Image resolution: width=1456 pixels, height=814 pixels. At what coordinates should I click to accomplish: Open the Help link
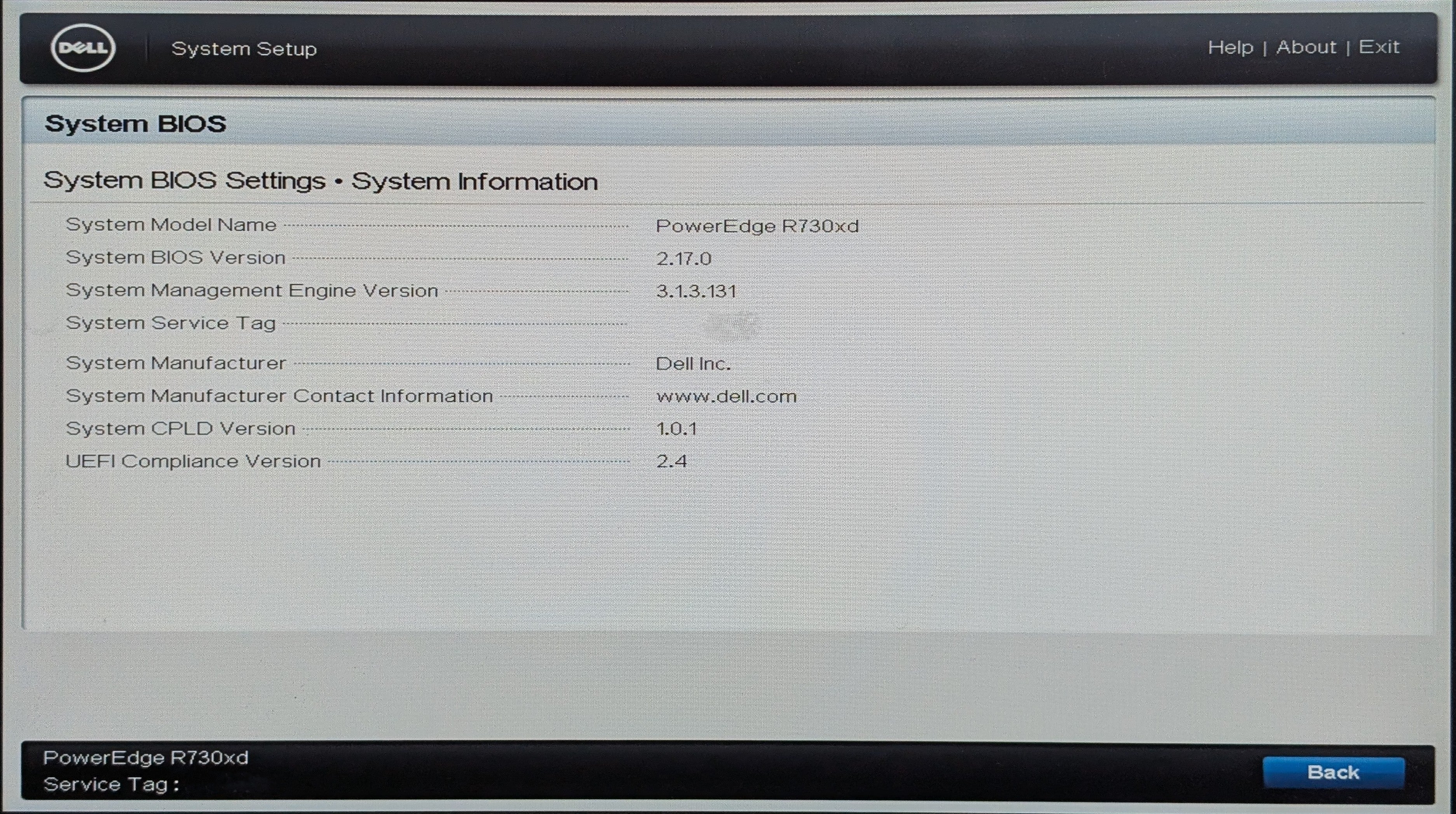(1231, 47)
